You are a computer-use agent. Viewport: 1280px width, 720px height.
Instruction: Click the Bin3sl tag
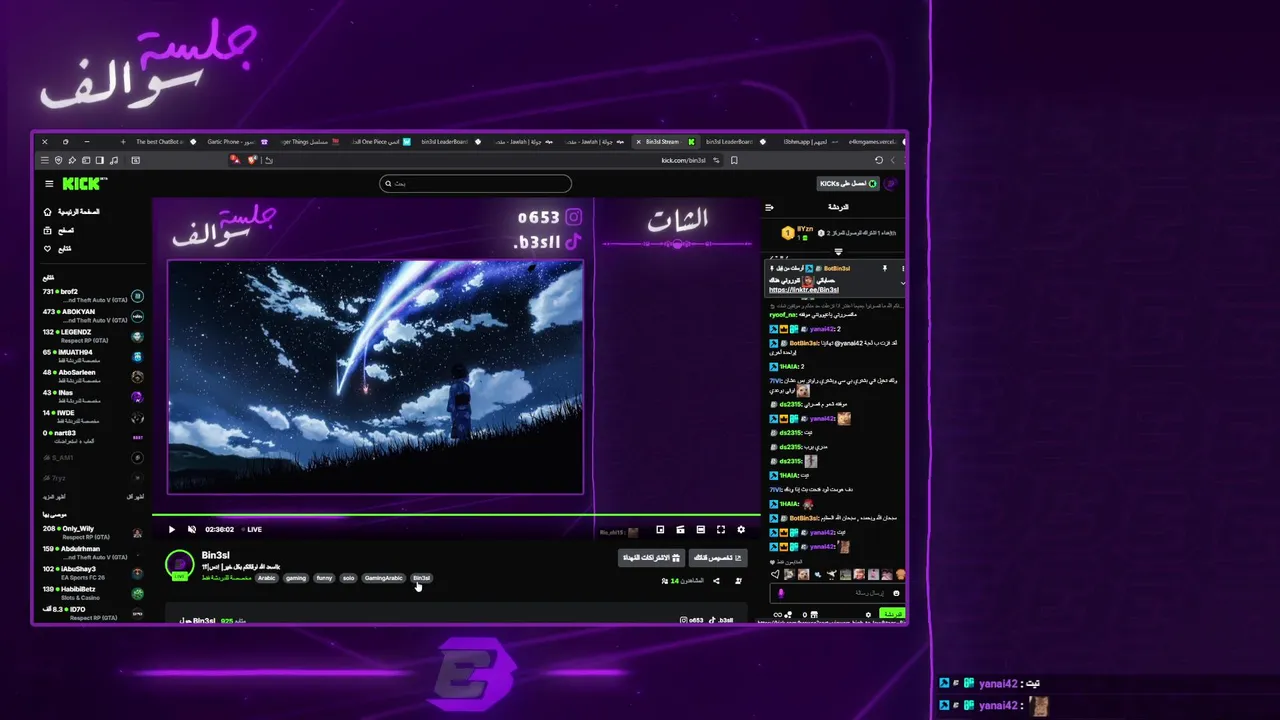click(421, 578)
